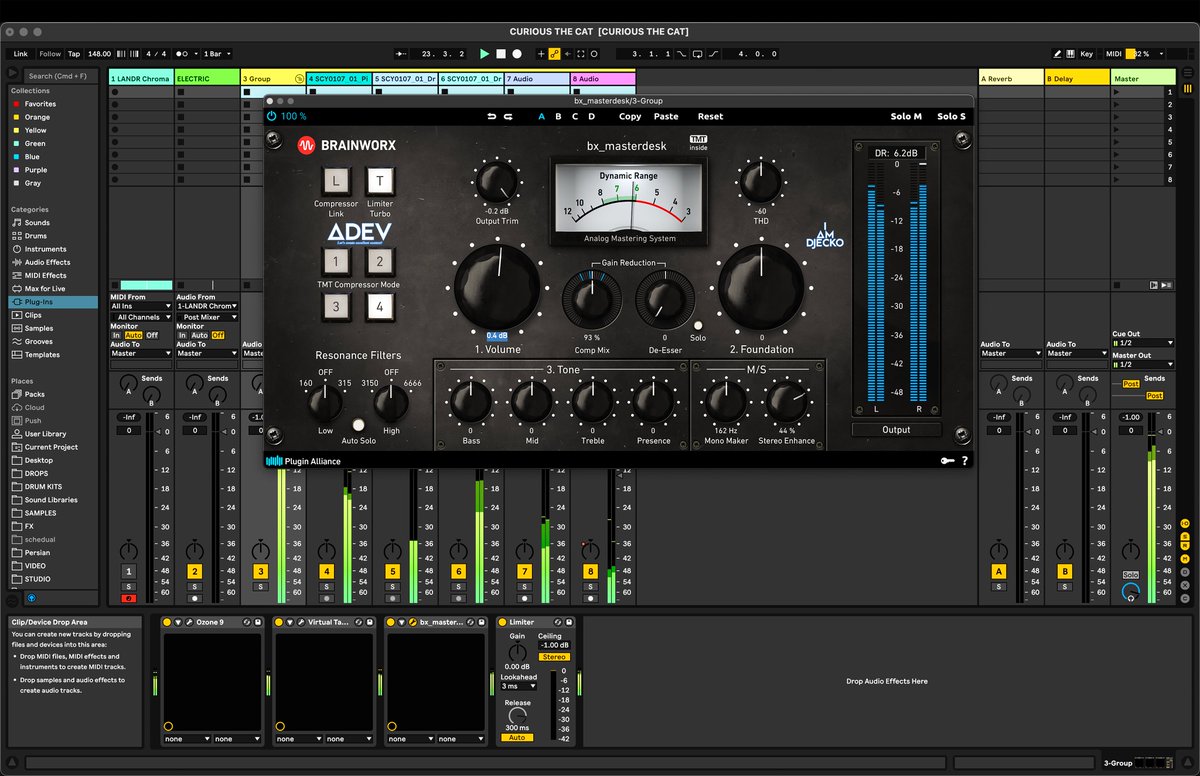Select the ELECTRIC track header
The width and height of the screenshot is (1200, 776).
point(207,78)
